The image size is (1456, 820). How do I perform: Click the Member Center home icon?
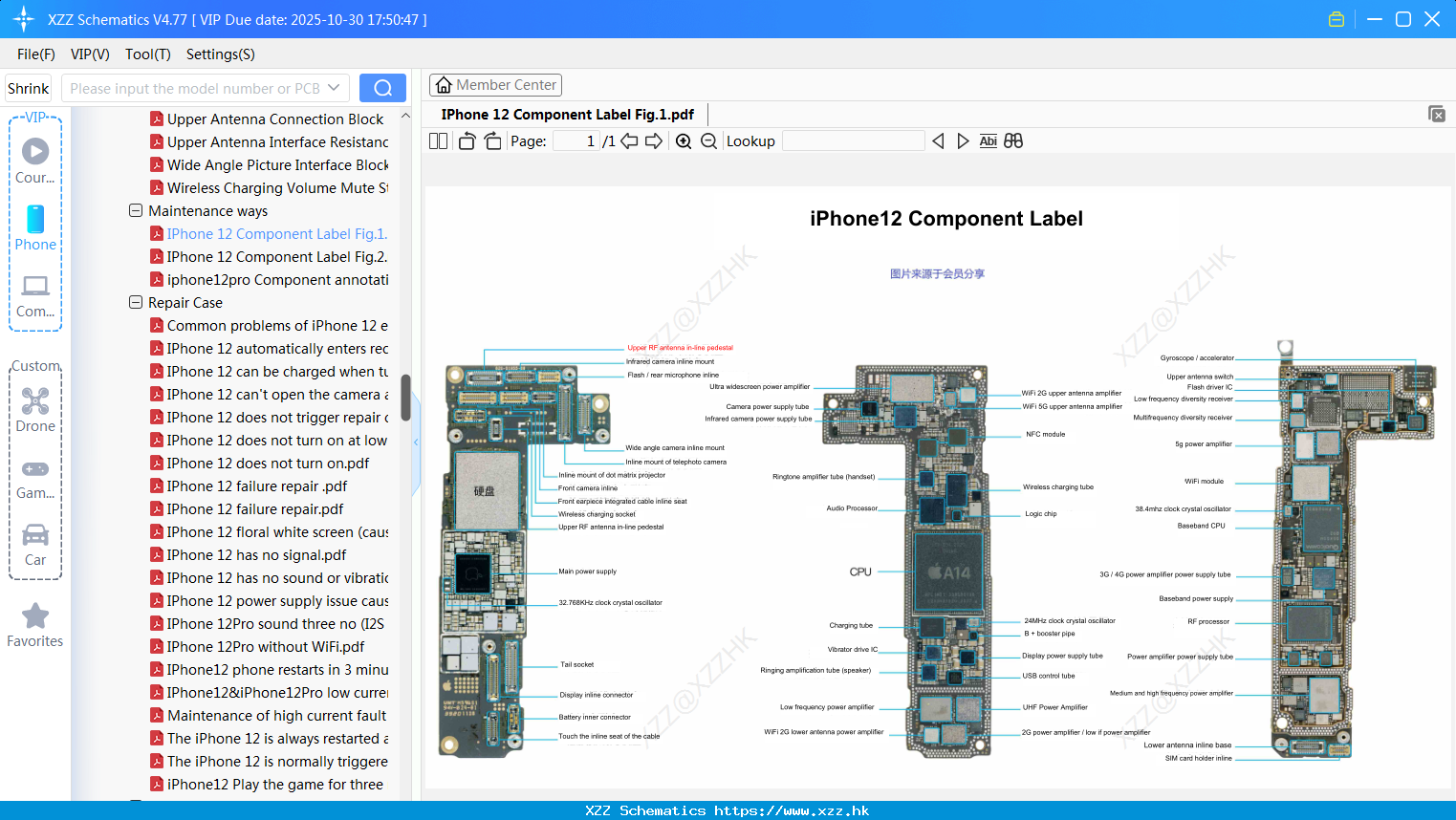[x=444, y=85]
